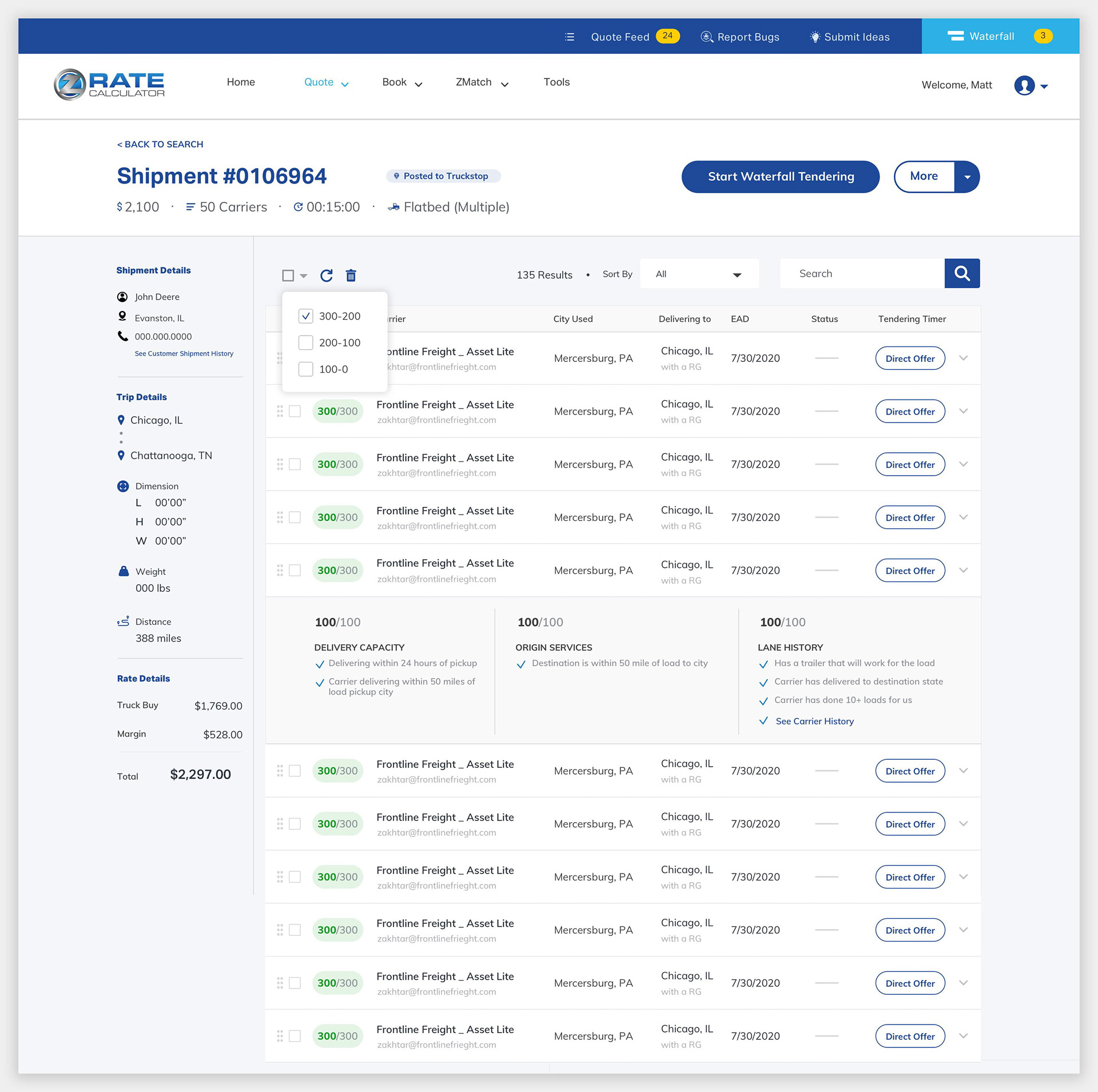Viewport: 1098px width, 1092px height.
Task: Open the More button dropdown arrow
Action: pos(967,177)
